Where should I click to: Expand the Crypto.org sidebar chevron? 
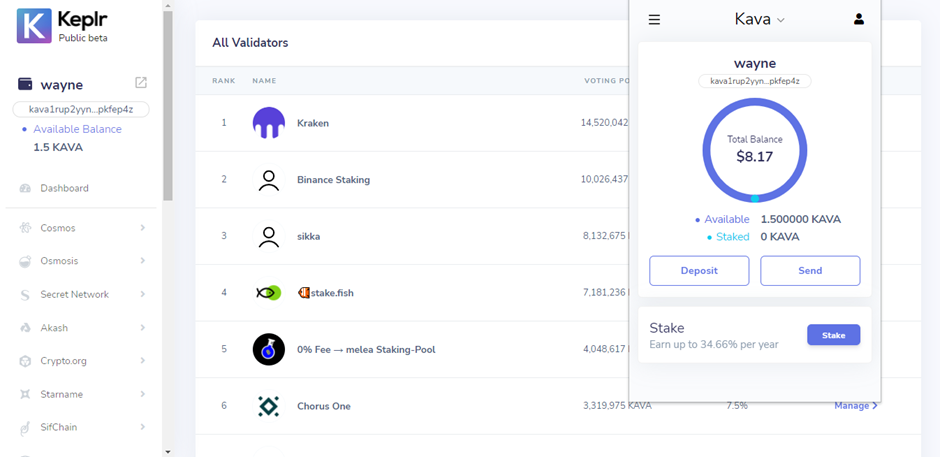coord(143,361)
